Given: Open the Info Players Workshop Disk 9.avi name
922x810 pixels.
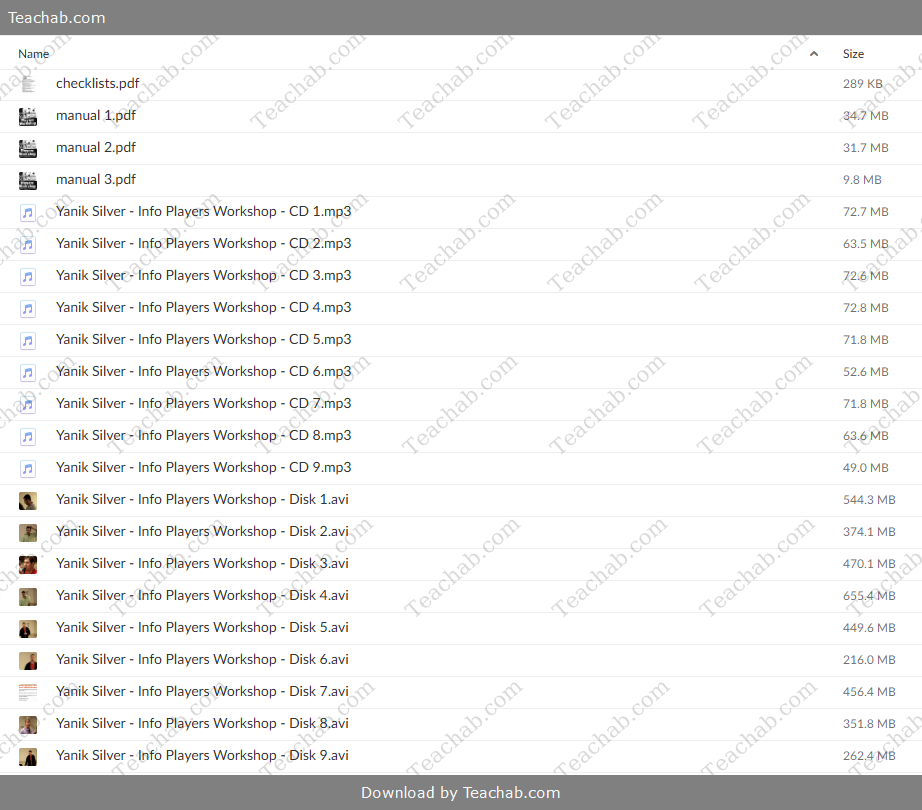Looking at the screenshot, I should tap(202, 755).
